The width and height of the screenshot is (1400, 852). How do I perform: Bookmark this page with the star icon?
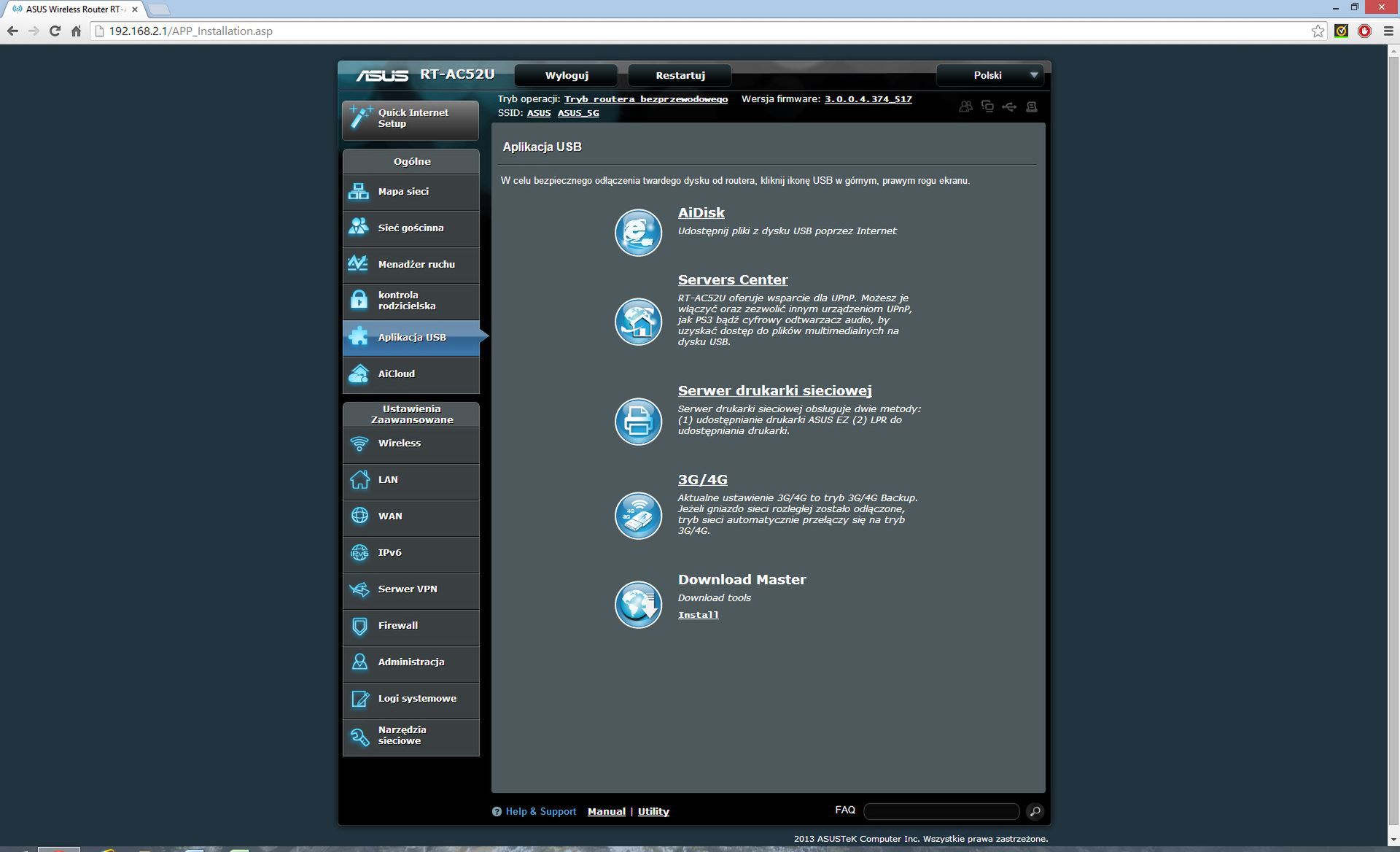click(x=1318, y=31)
